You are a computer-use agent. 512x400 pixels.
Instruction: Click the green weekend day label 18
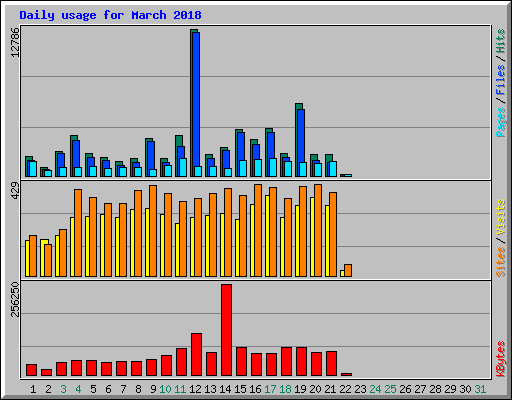tap(285, 389)
